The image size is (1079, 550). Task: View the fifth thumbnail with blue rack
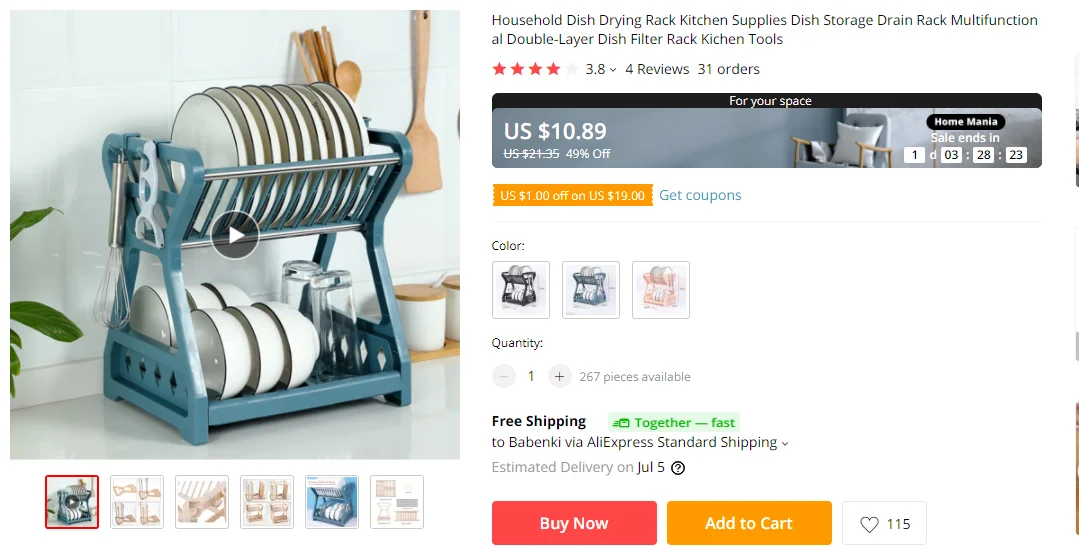coord(332,502)
